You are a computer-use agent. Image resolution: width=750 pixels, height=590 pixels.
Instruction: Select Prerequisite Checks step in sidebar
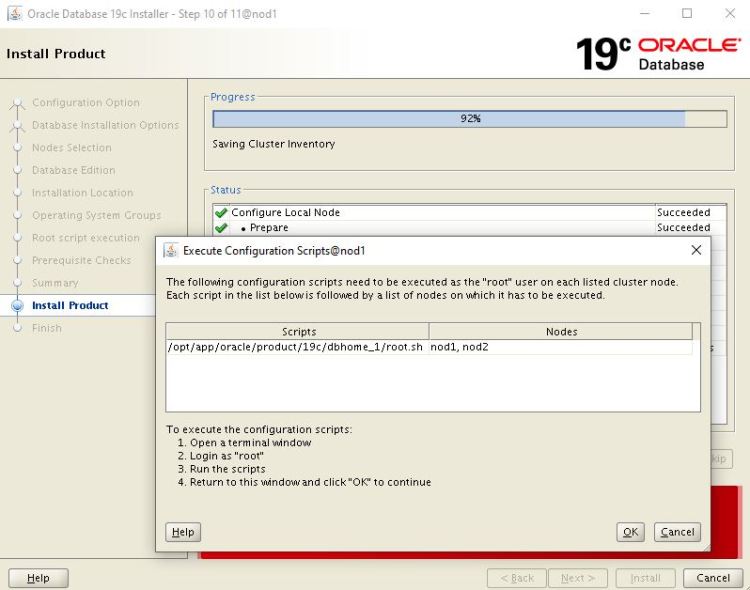coord(81,261)
